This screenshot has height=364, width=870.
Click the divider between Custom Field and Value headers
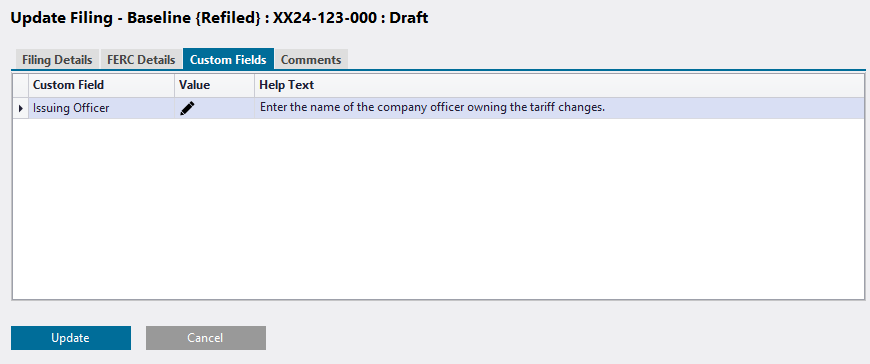(x=174, y=85)
